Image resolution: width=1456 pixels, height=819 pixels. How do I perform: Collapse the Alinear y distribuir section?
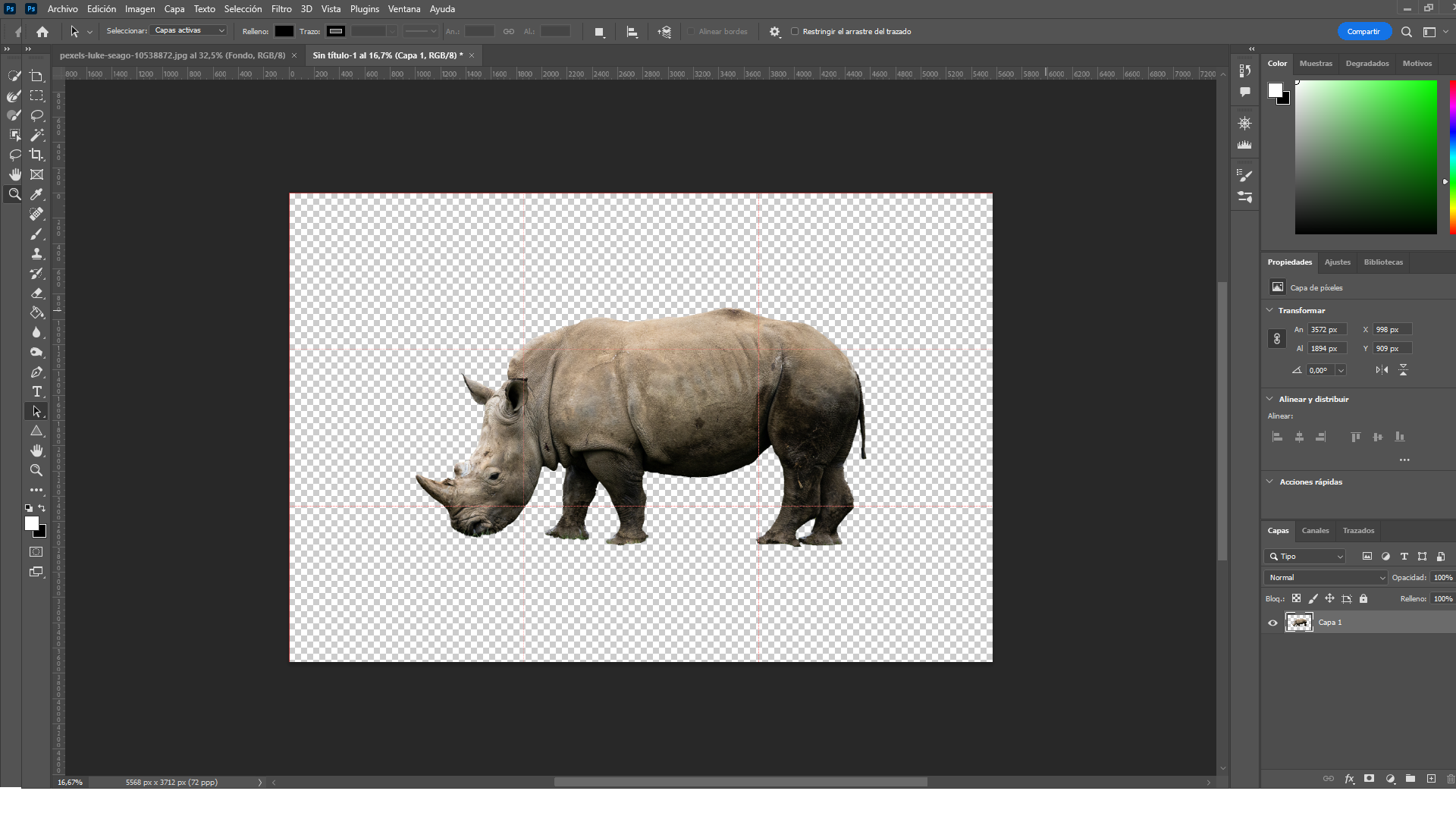click(x=1269, y=399)
